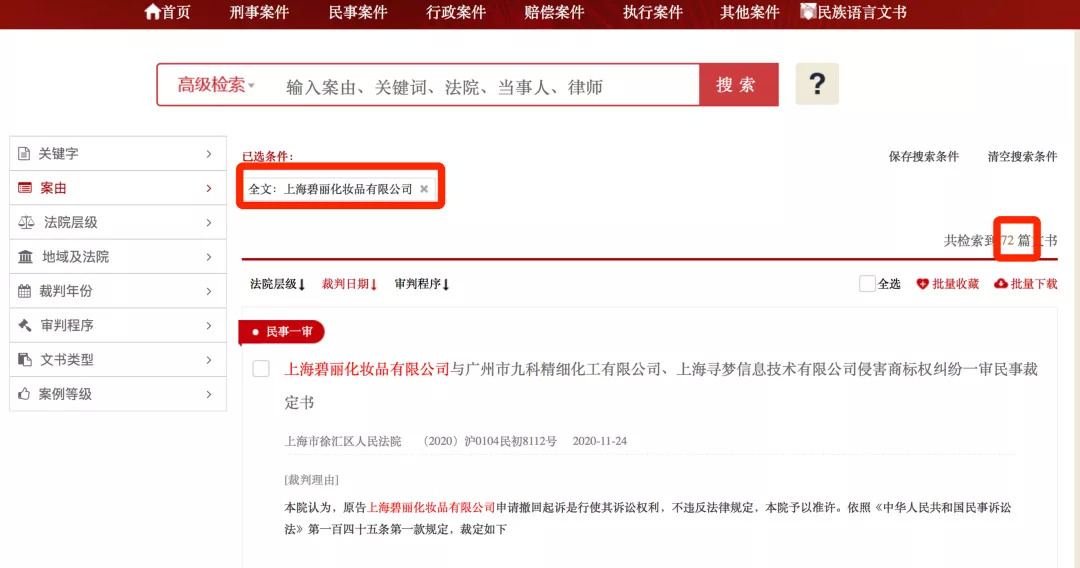Click judgment date 2020-11-24
Screen dimensions: 1080x568
(x=599, y=441)
